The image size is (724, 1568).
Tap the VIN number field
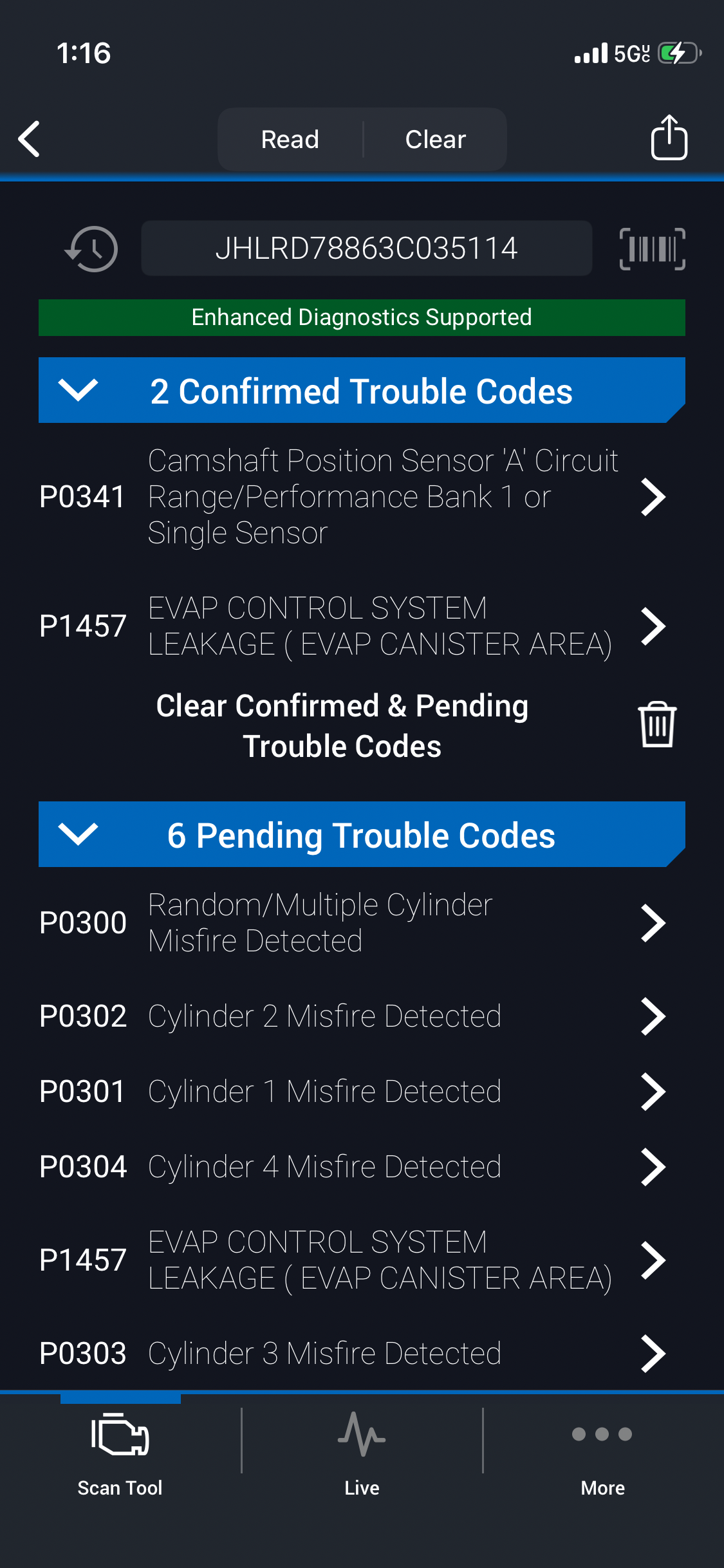coord(366,248)
